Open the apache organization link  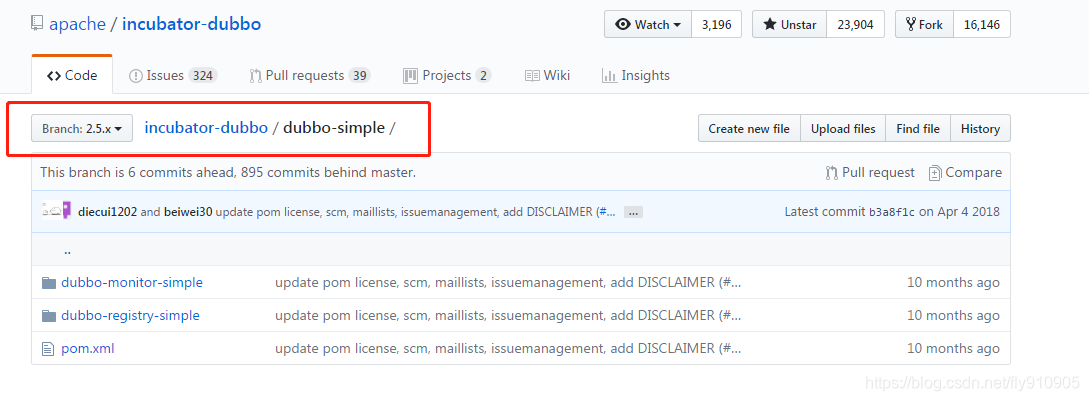(77, 24)
